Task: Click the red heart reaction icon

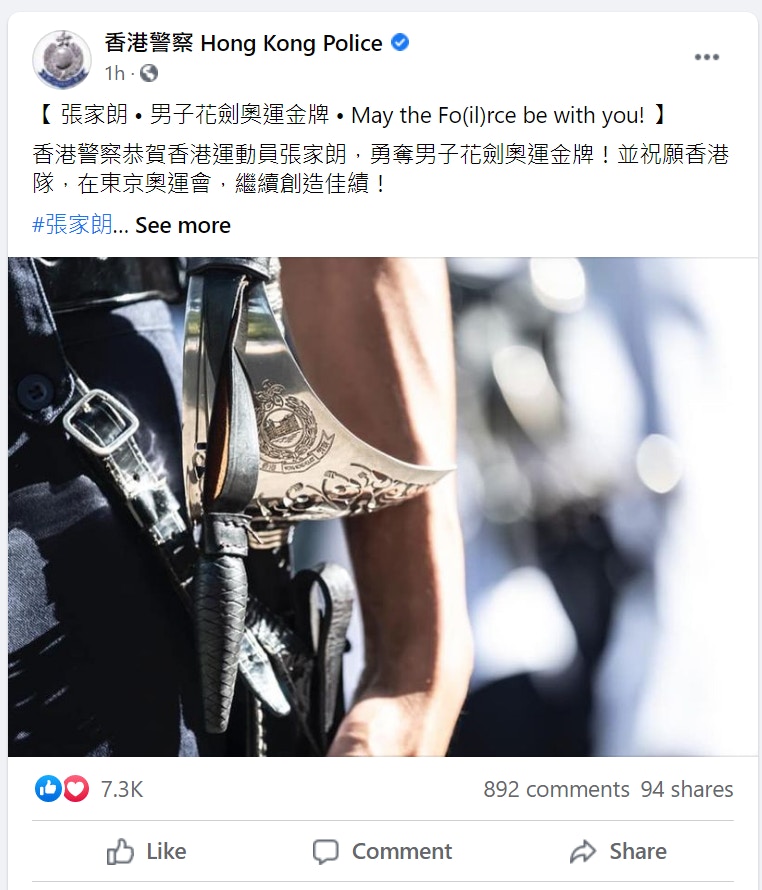Action: (76, 789)
